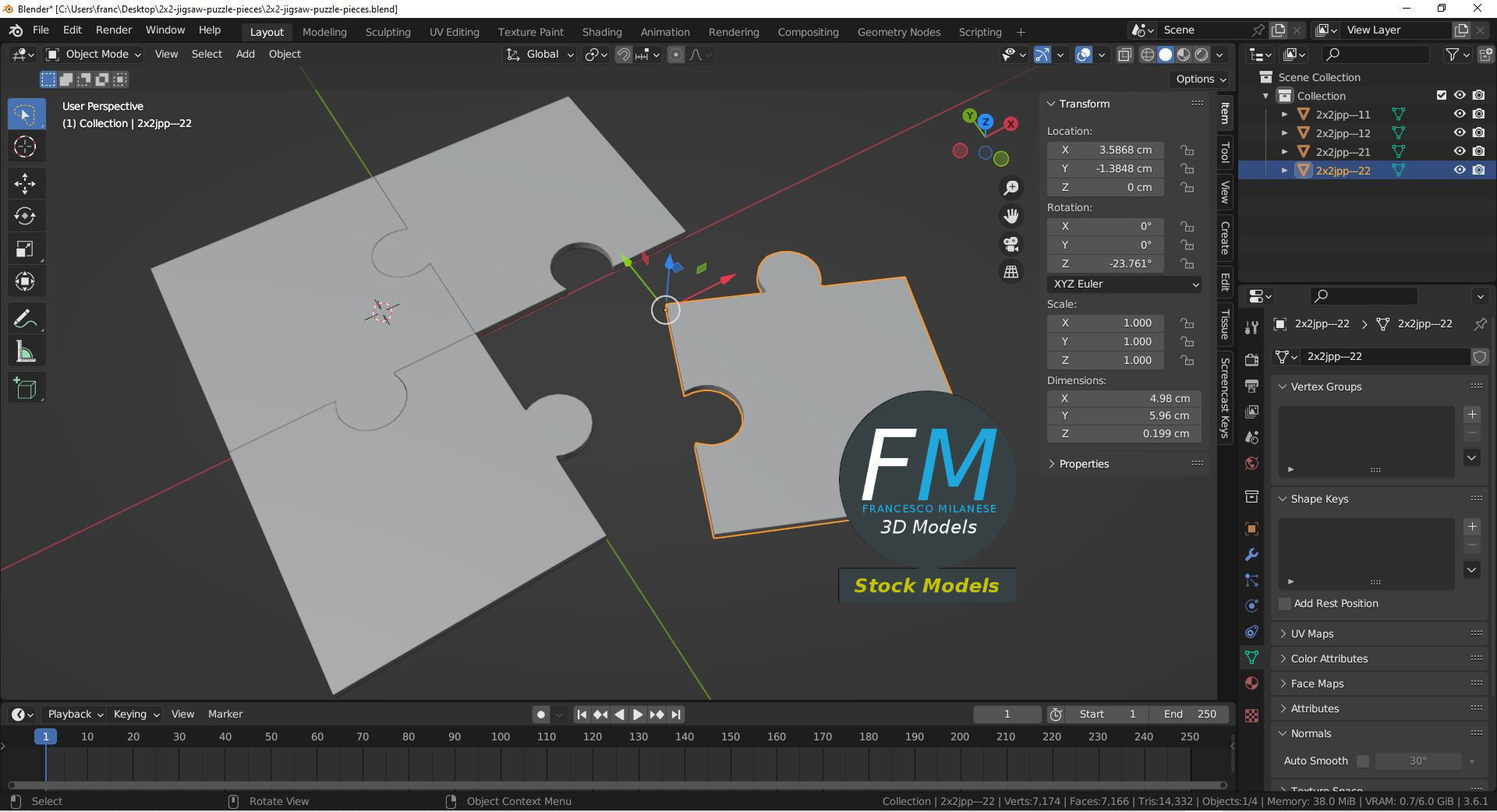Image resolution: width=1497 pixels, height=812 pixels.
Task: Select the Add Cube tool
Action: (x=25, y=388)
